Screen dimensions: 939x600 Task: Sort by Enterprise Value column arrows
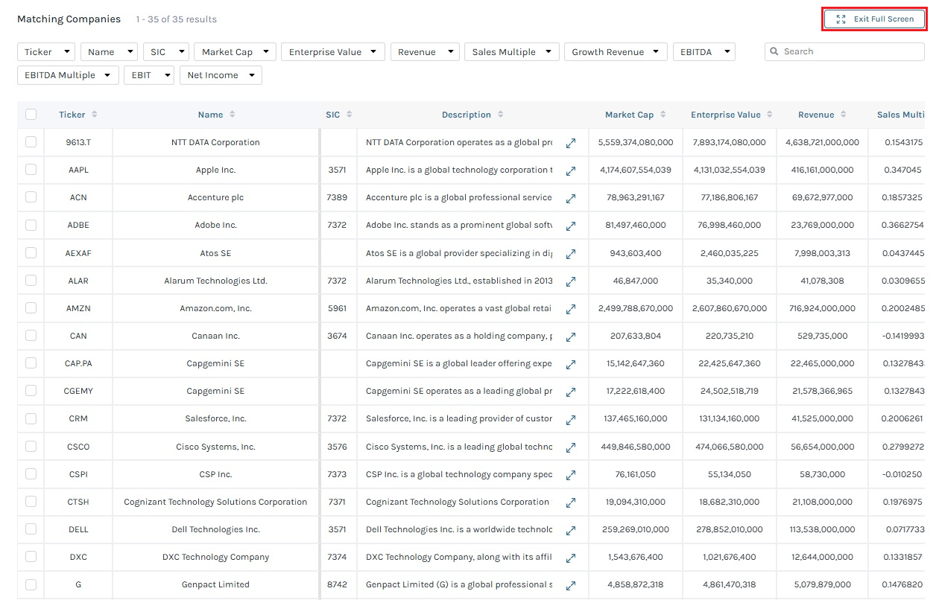[770, 114]
